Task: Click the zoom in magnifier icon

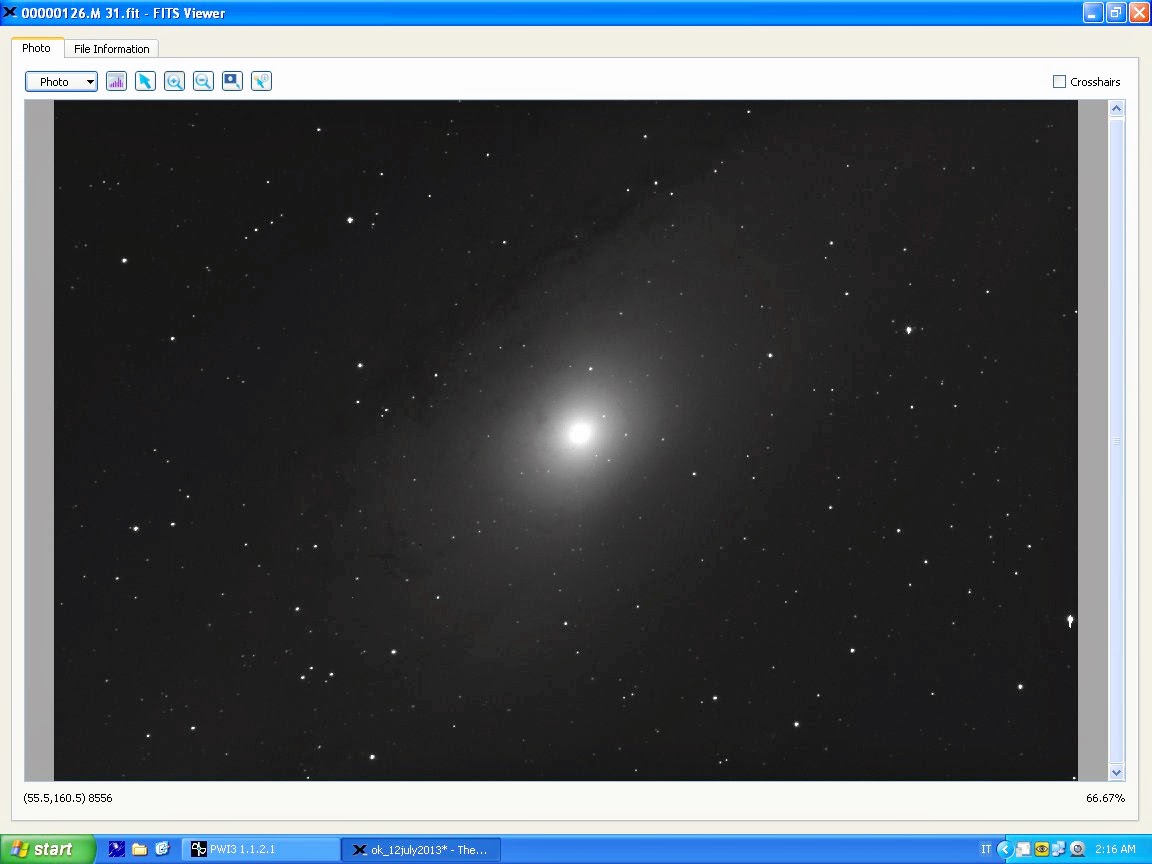Action: [x=174, y=82]
